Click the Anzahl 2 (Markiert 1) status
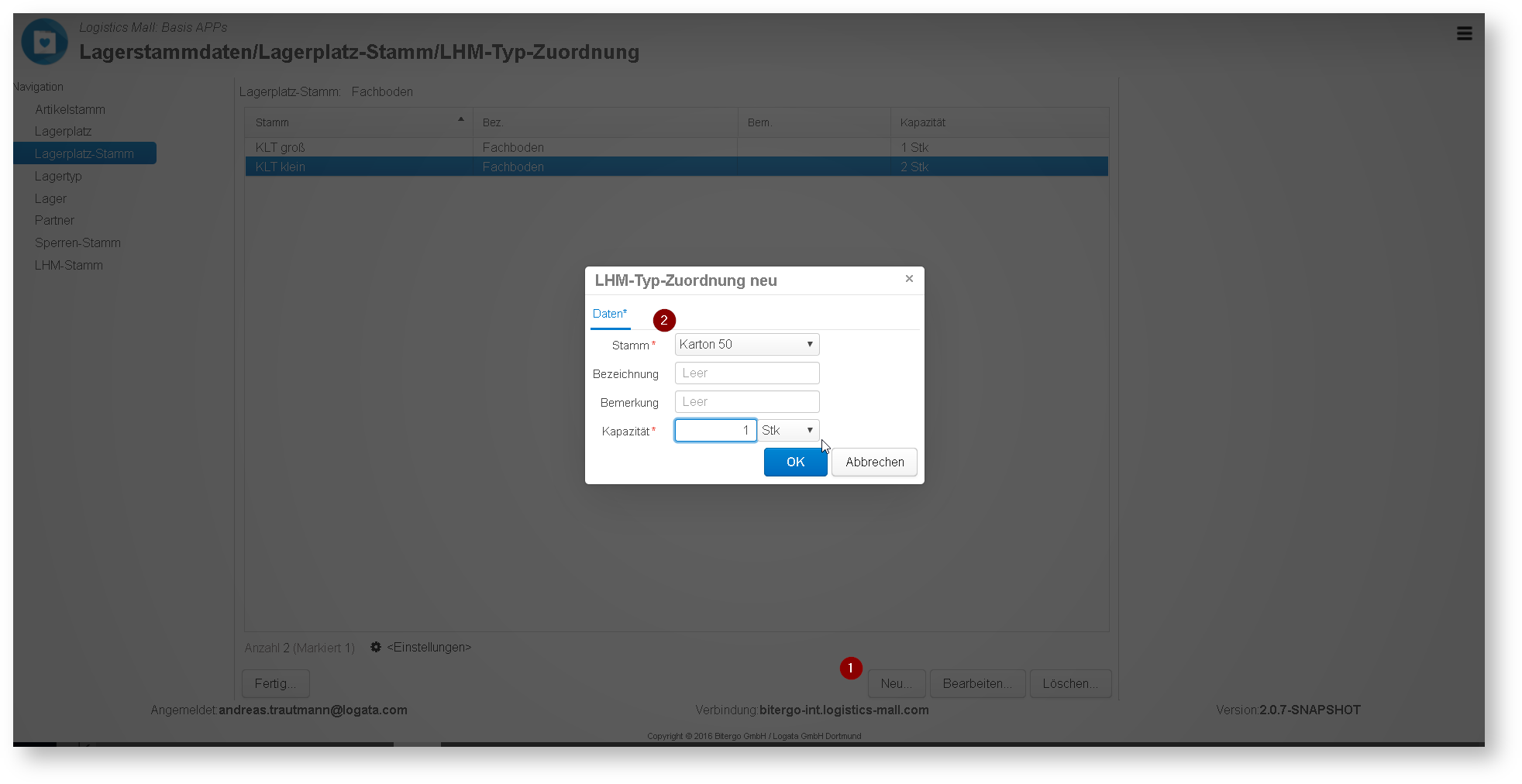Viewport: 1522px width, 784px height. click(300, 648)
